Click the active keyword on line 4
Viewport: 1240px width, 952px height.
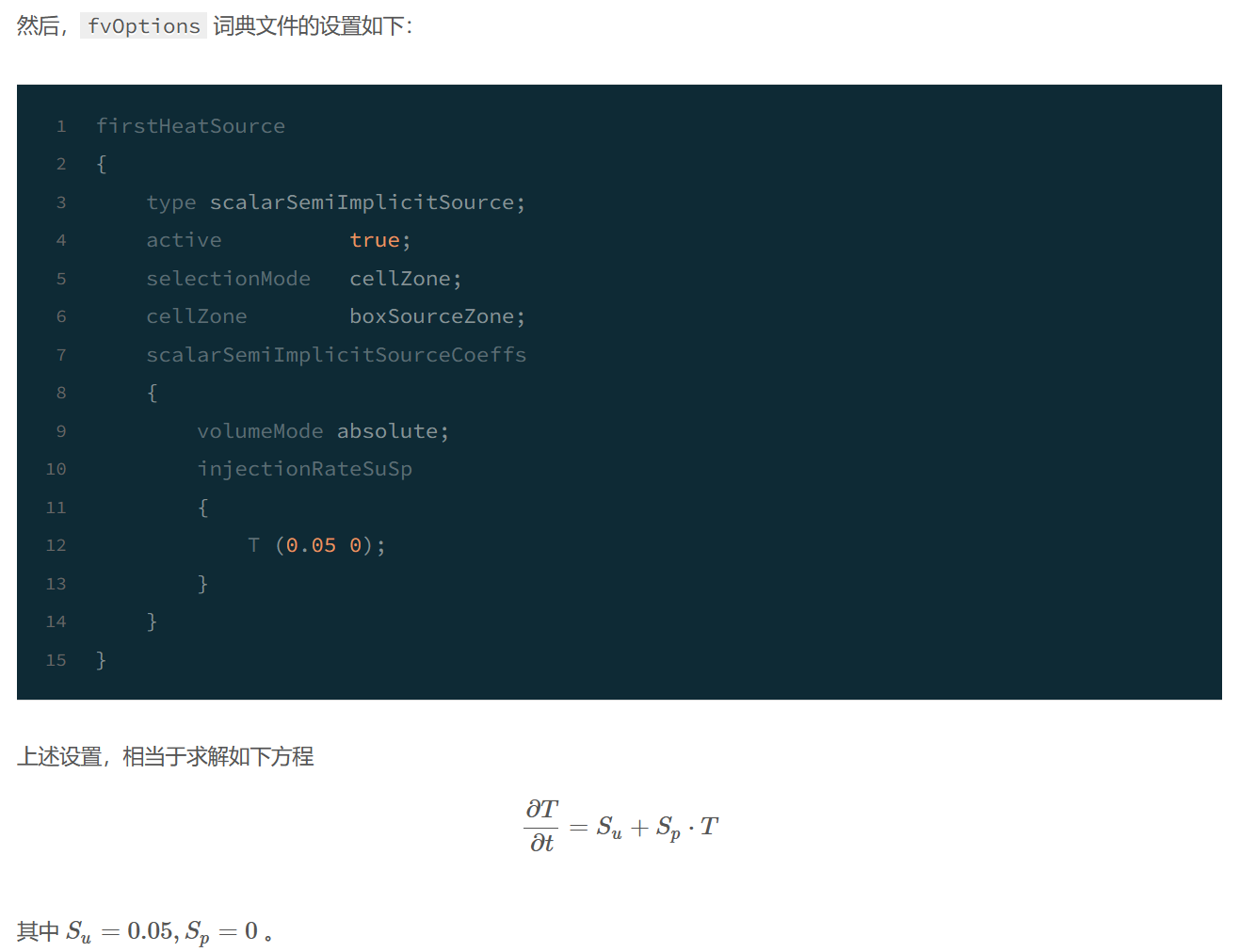(184, 241)
